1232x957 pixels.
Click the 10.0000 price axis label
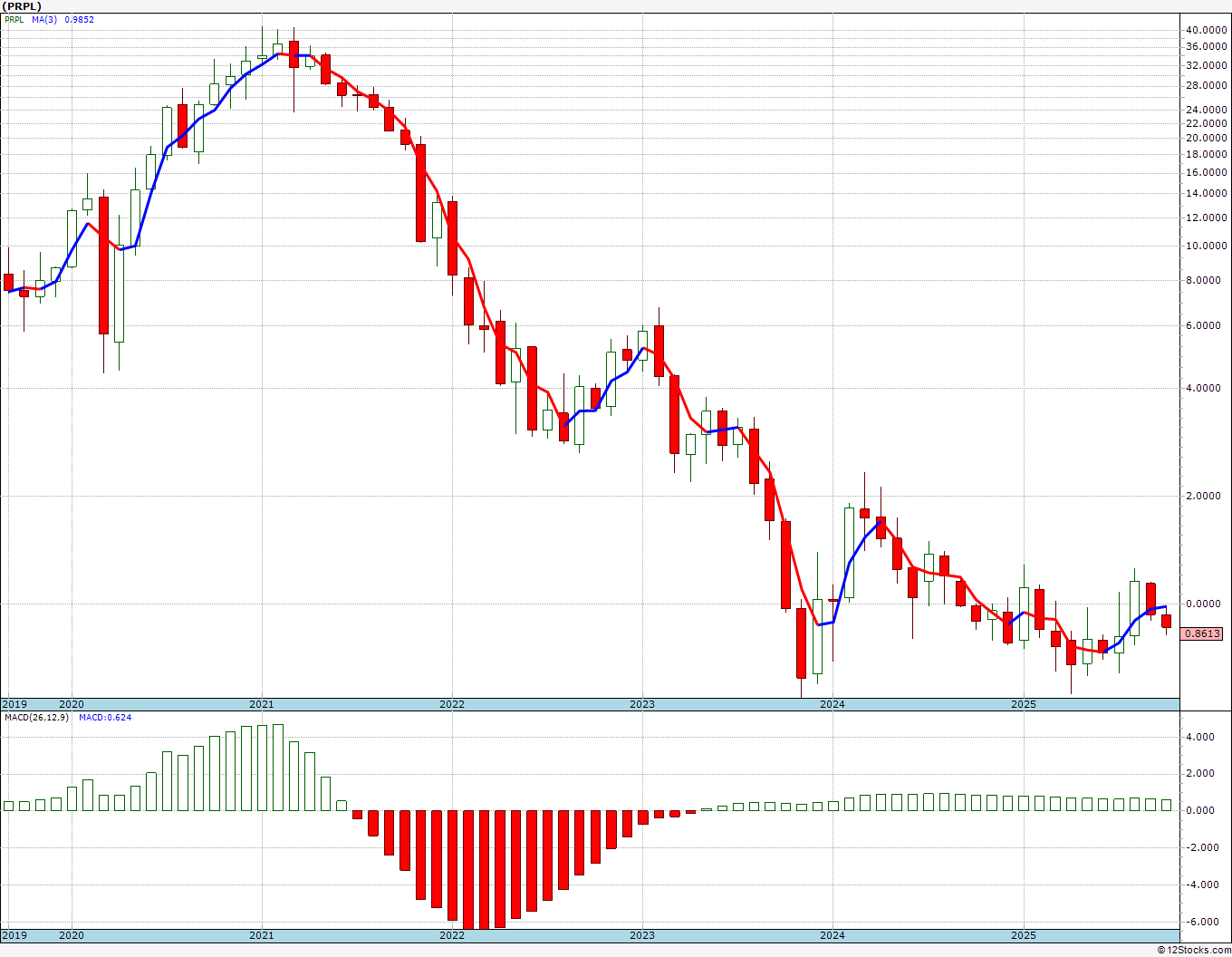(1206, 246)
